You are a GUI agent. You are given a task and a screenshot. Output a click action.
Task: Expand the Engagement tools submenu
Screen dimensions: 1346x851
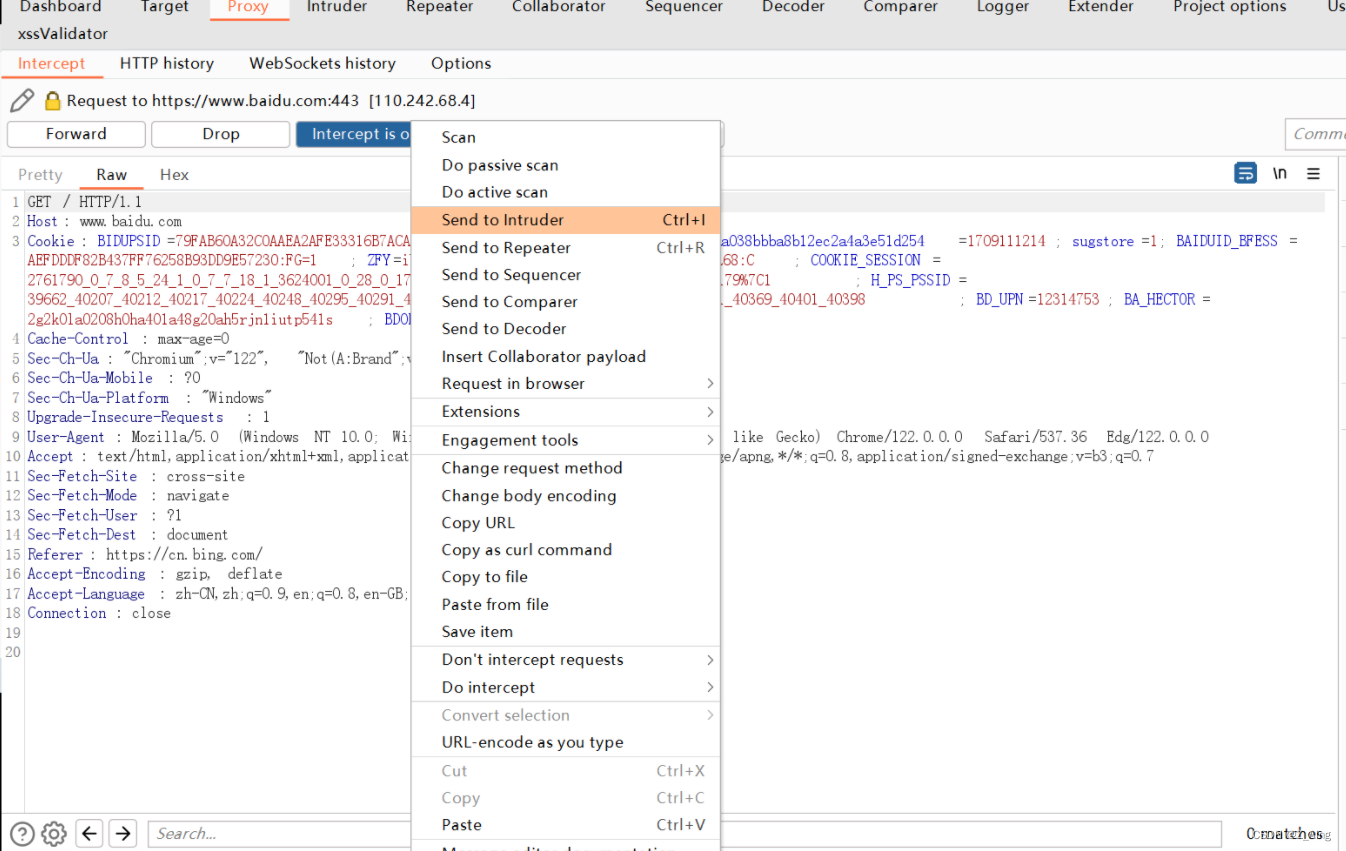[x=510, y=440]
